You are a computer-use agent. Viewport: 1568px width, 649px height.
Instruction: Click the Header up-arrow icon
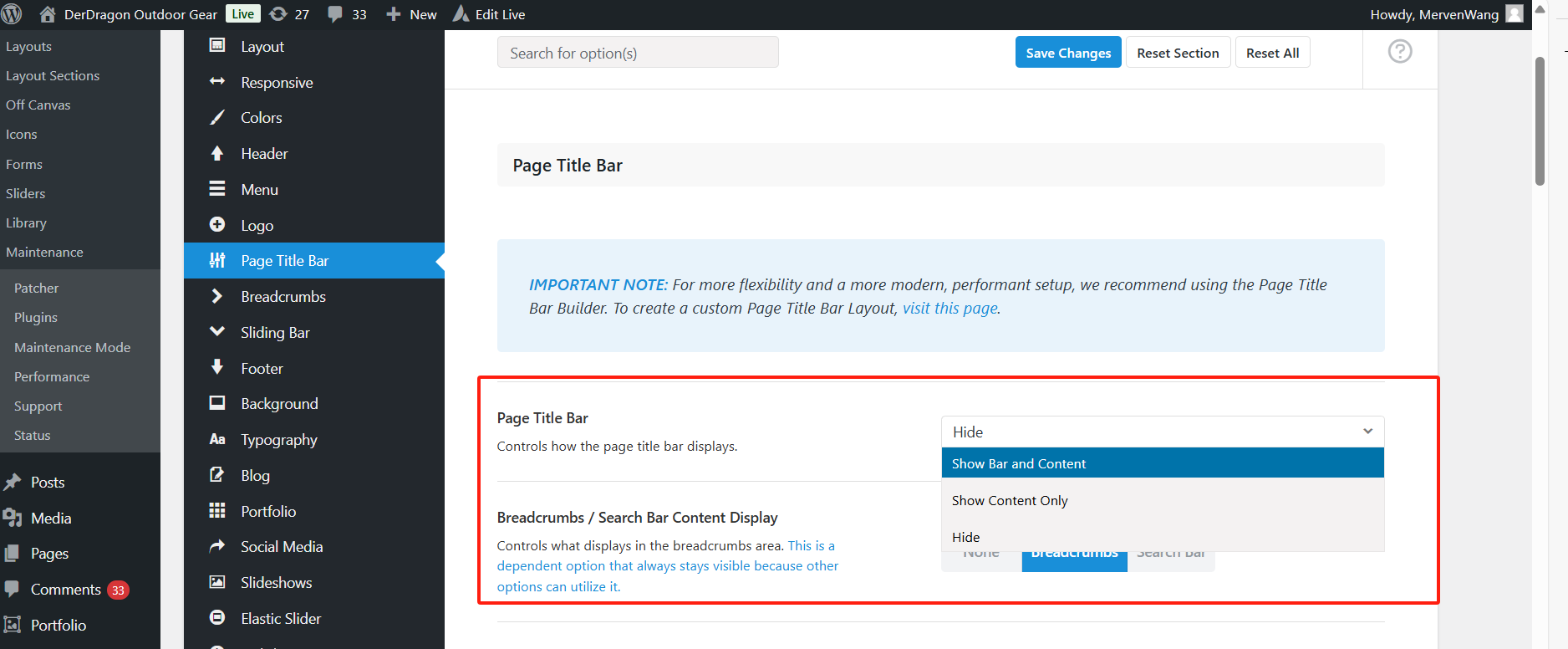pos(217,154)
